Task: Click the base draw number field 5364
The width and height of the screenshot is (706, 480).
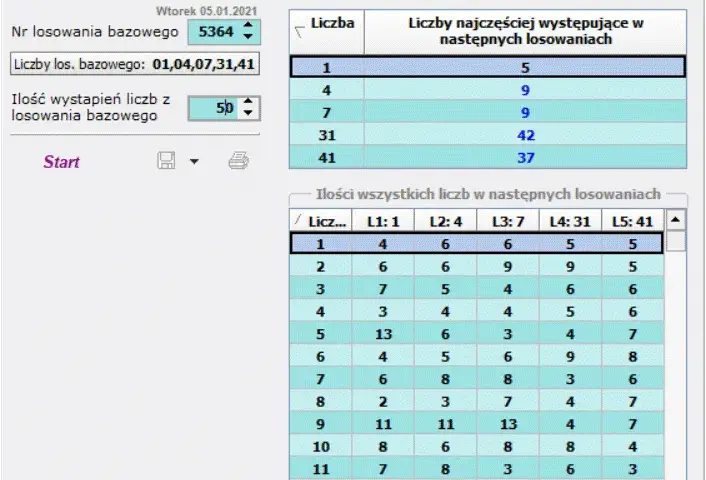Action: click(x=215, y=32)
